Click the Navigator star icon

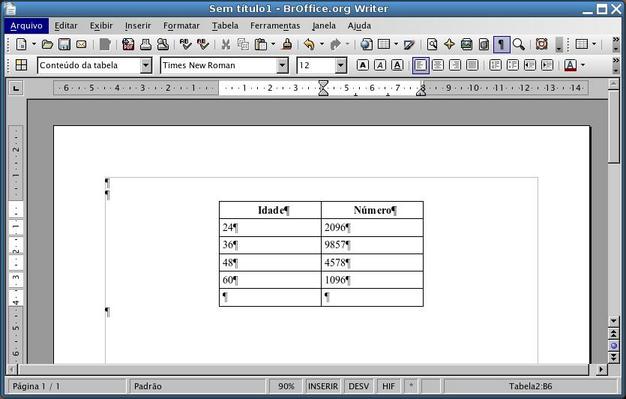pyautogui.click(x=449, y=44)
